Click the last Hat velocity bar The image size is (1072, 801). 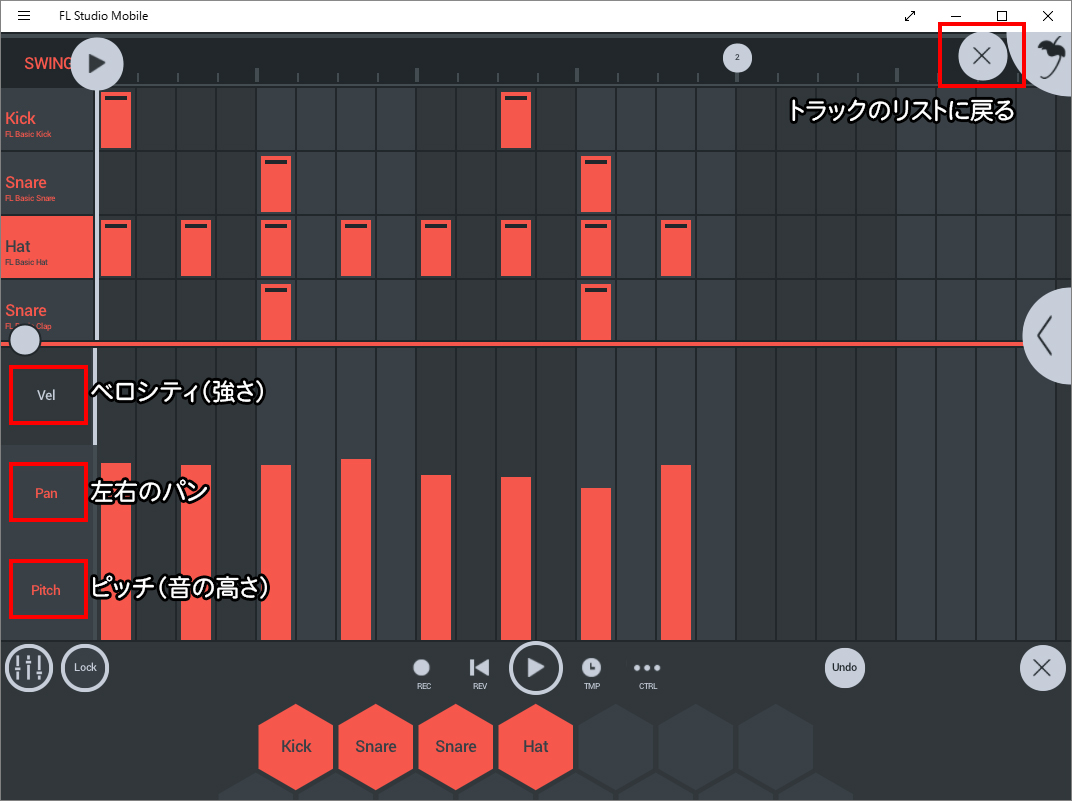(x=676, y=552)
